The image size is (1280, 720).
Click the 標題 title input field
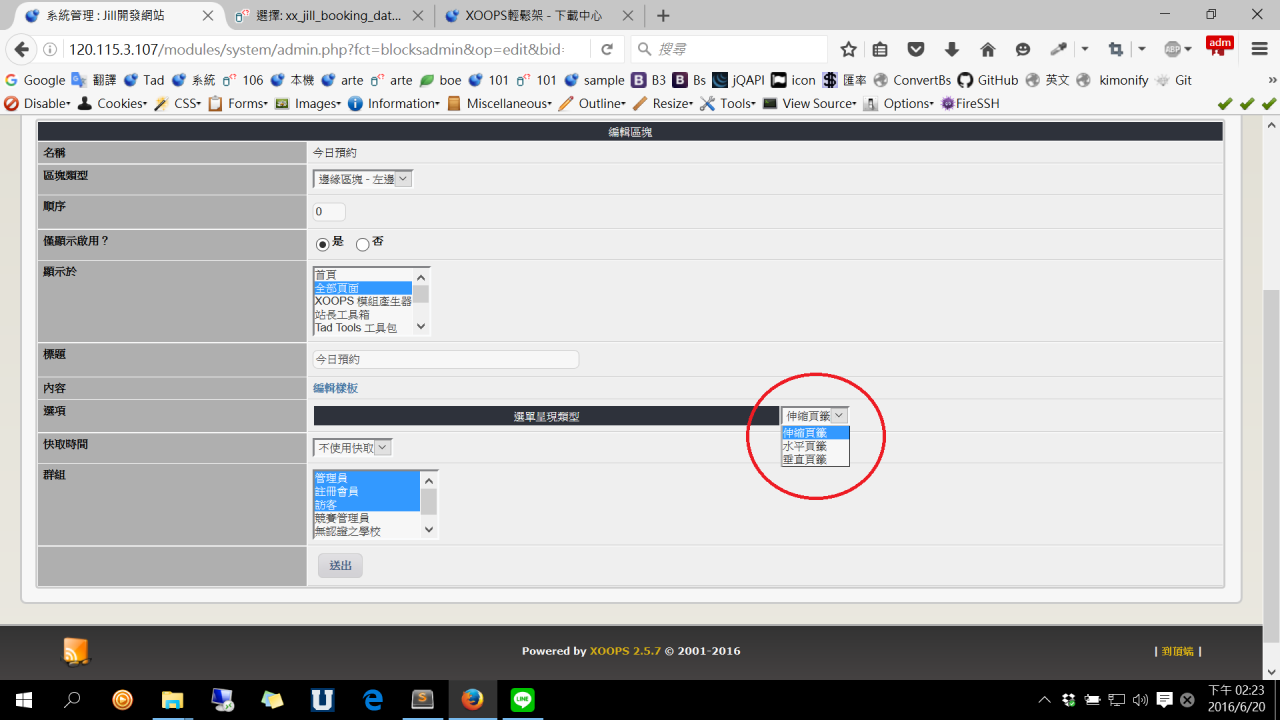(446, 359)
